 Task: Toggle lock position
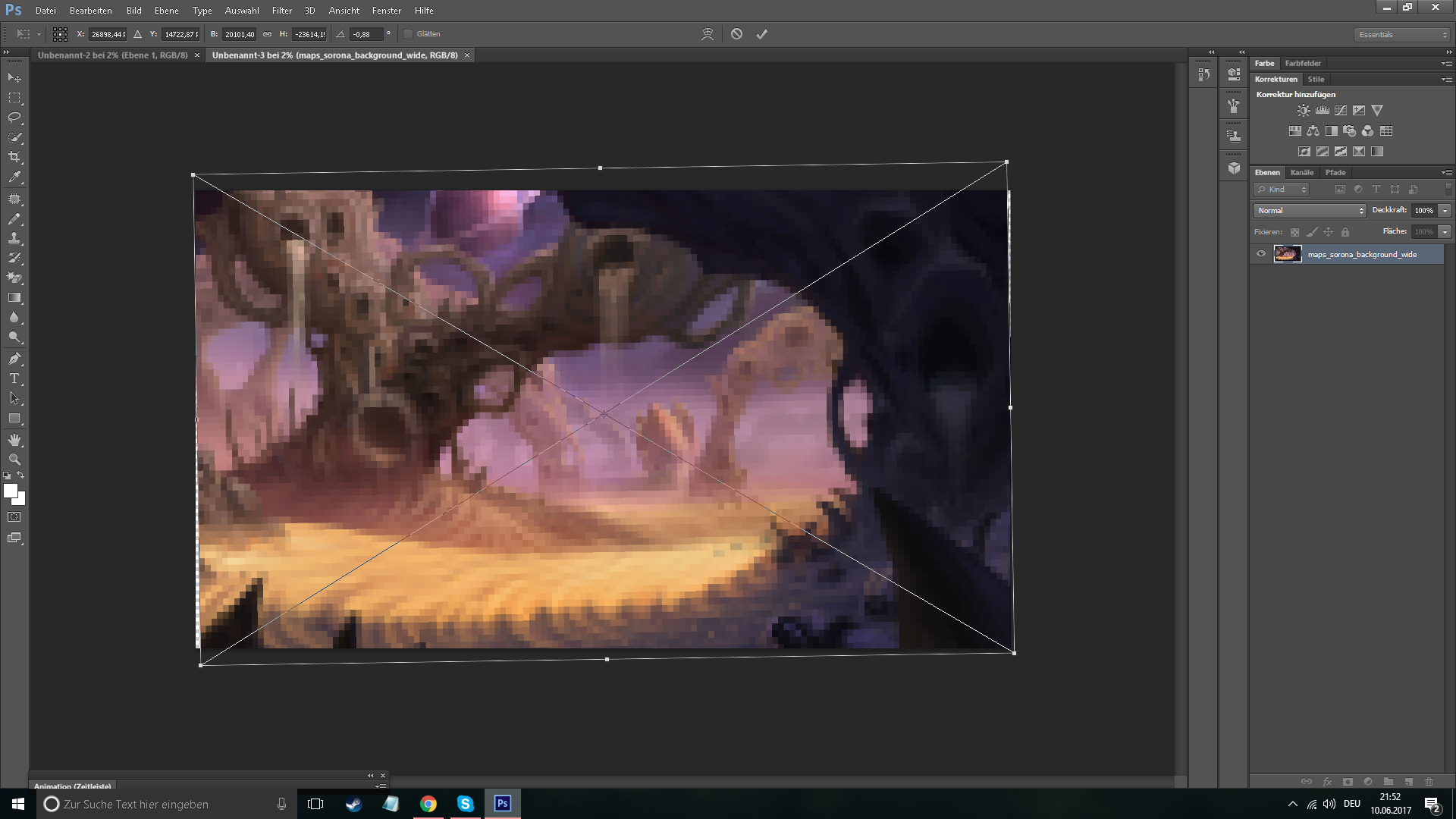pyautogui.click(x=1329, y=232)
